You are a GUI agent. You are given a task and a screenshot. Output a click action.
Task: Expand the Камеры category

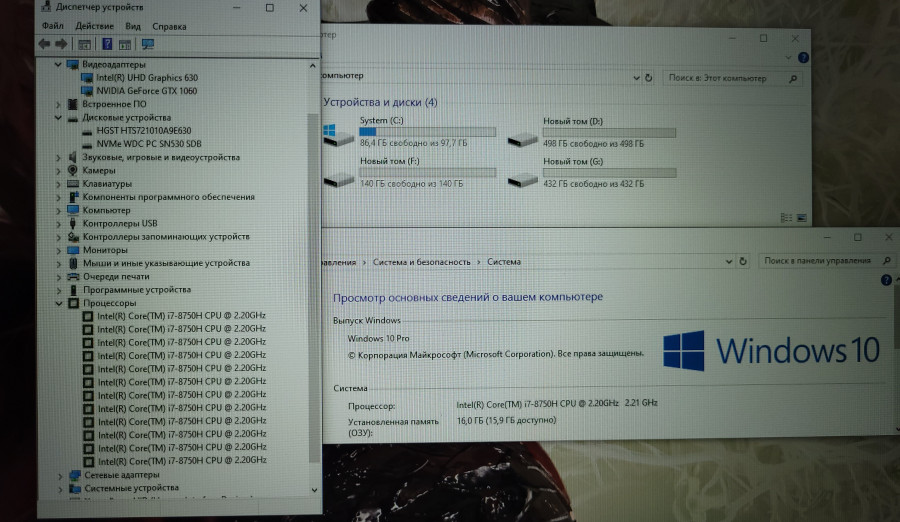tap(58, 171)
